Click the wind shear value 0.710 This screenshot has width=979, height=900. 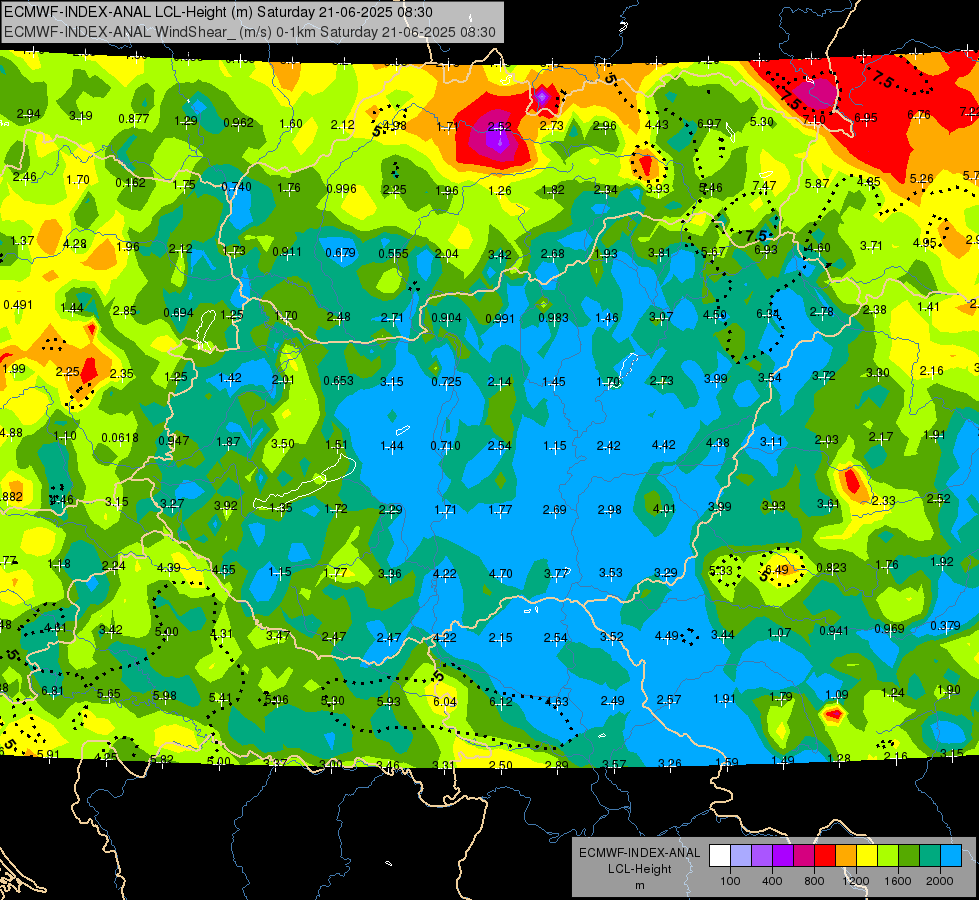tap(446, 446)
